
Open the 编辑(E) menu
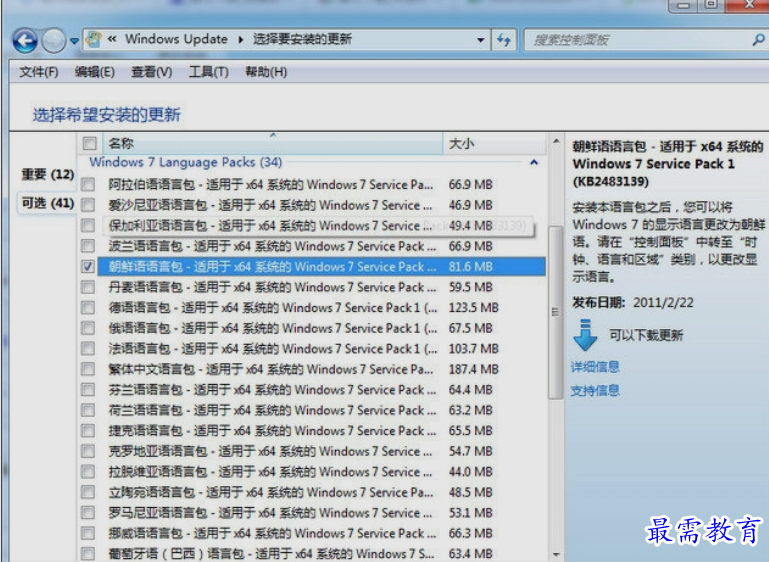pos(95,72)
